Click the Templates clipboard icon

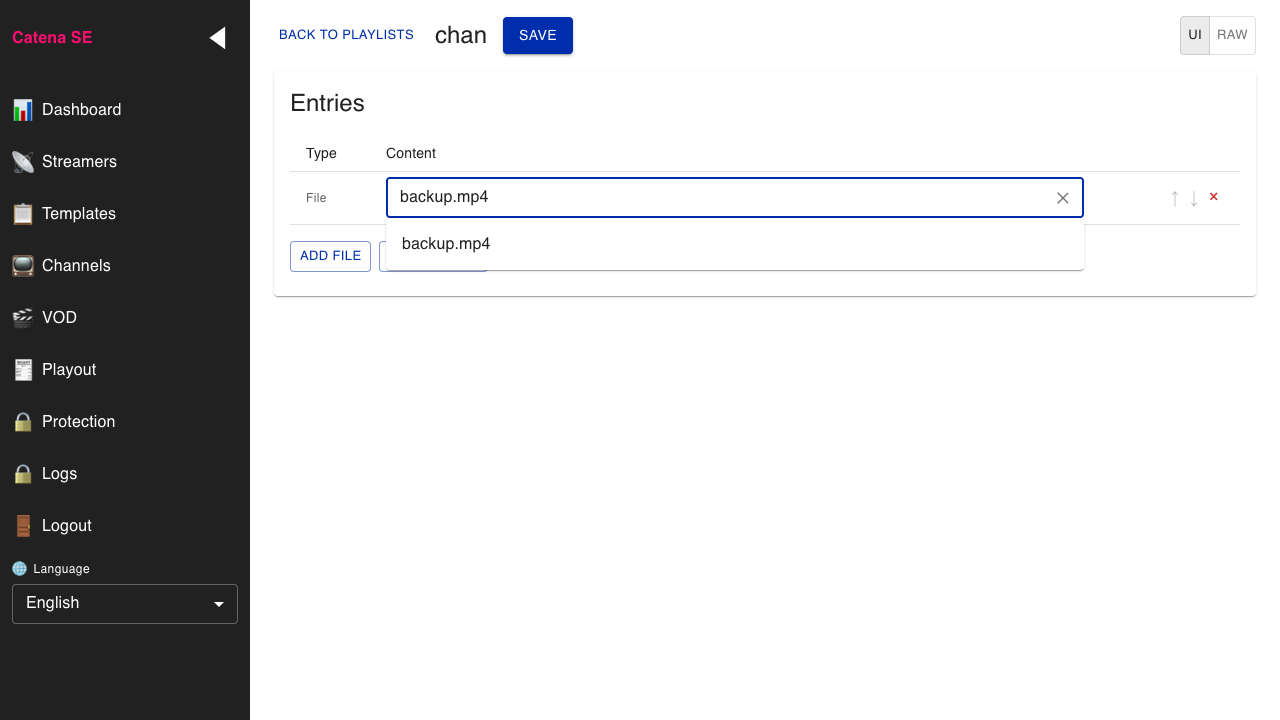coord(23,214)
